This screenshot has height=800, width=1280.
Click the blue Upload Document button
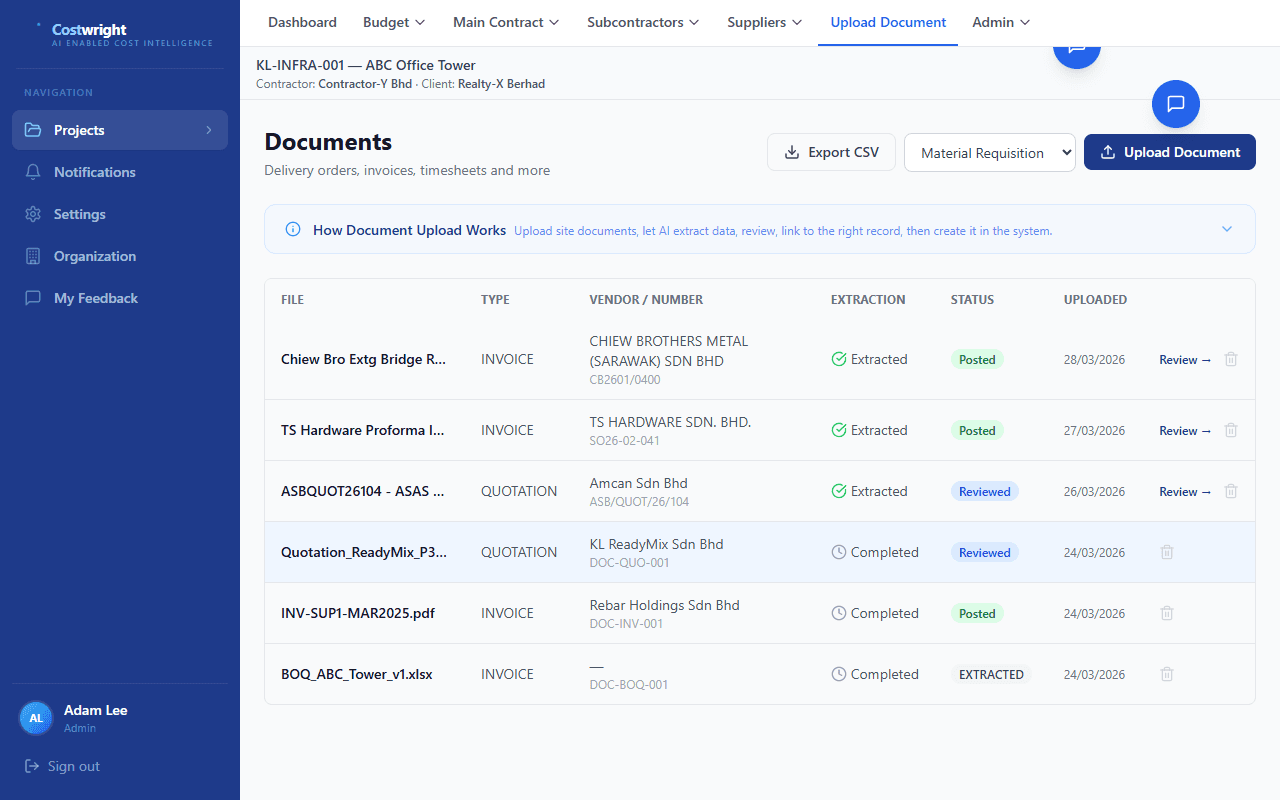coord(1170,152)
